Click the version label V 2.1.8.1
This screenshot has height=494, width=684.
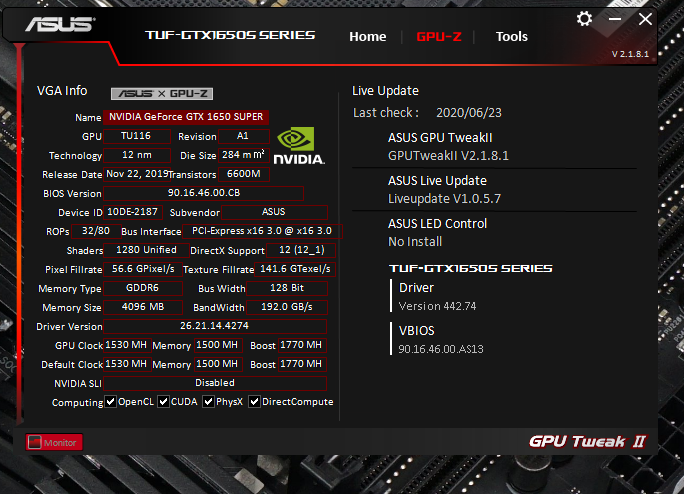(x=630, y=54)
